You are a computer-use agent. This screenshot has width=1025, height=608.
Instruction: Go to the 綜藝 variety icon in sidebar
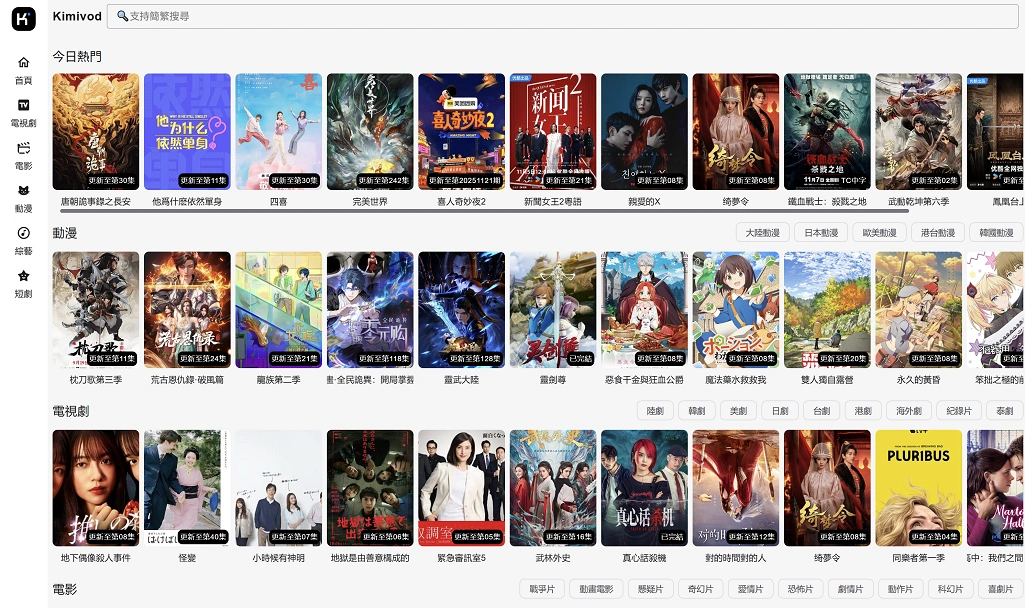[23, 233]
